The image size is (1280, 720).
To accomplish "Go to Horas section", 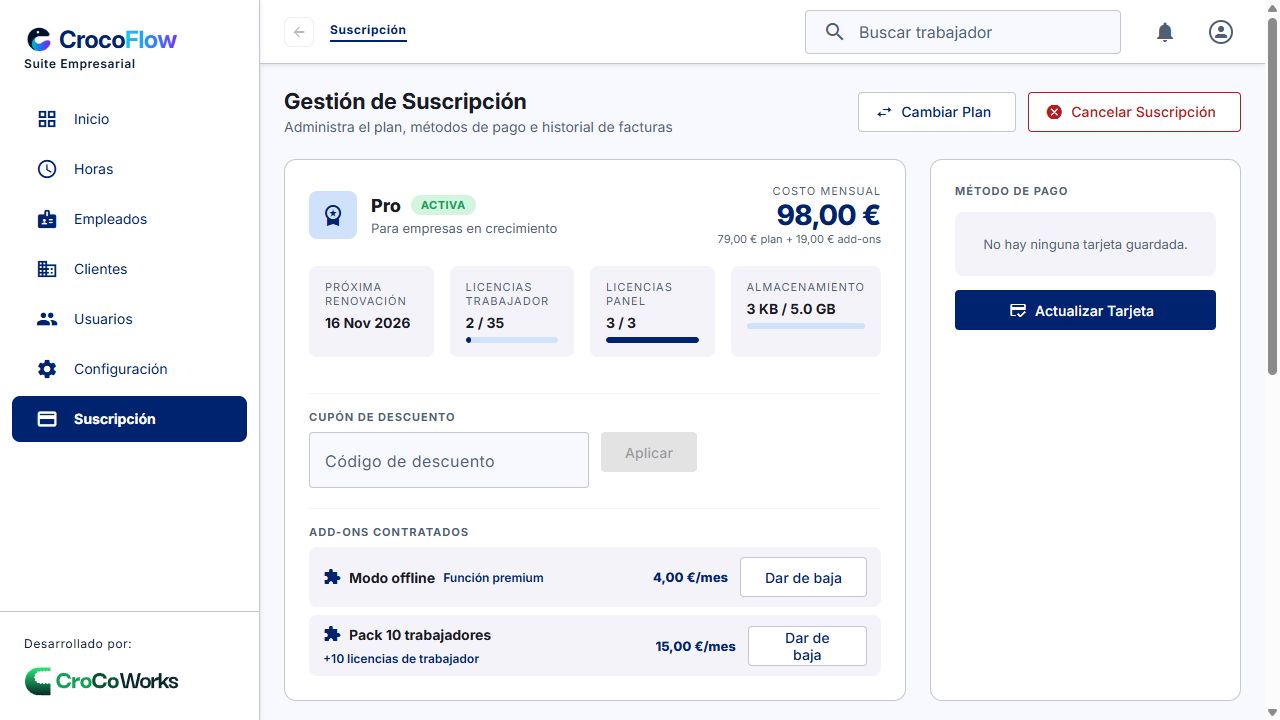I will (129, 169).
